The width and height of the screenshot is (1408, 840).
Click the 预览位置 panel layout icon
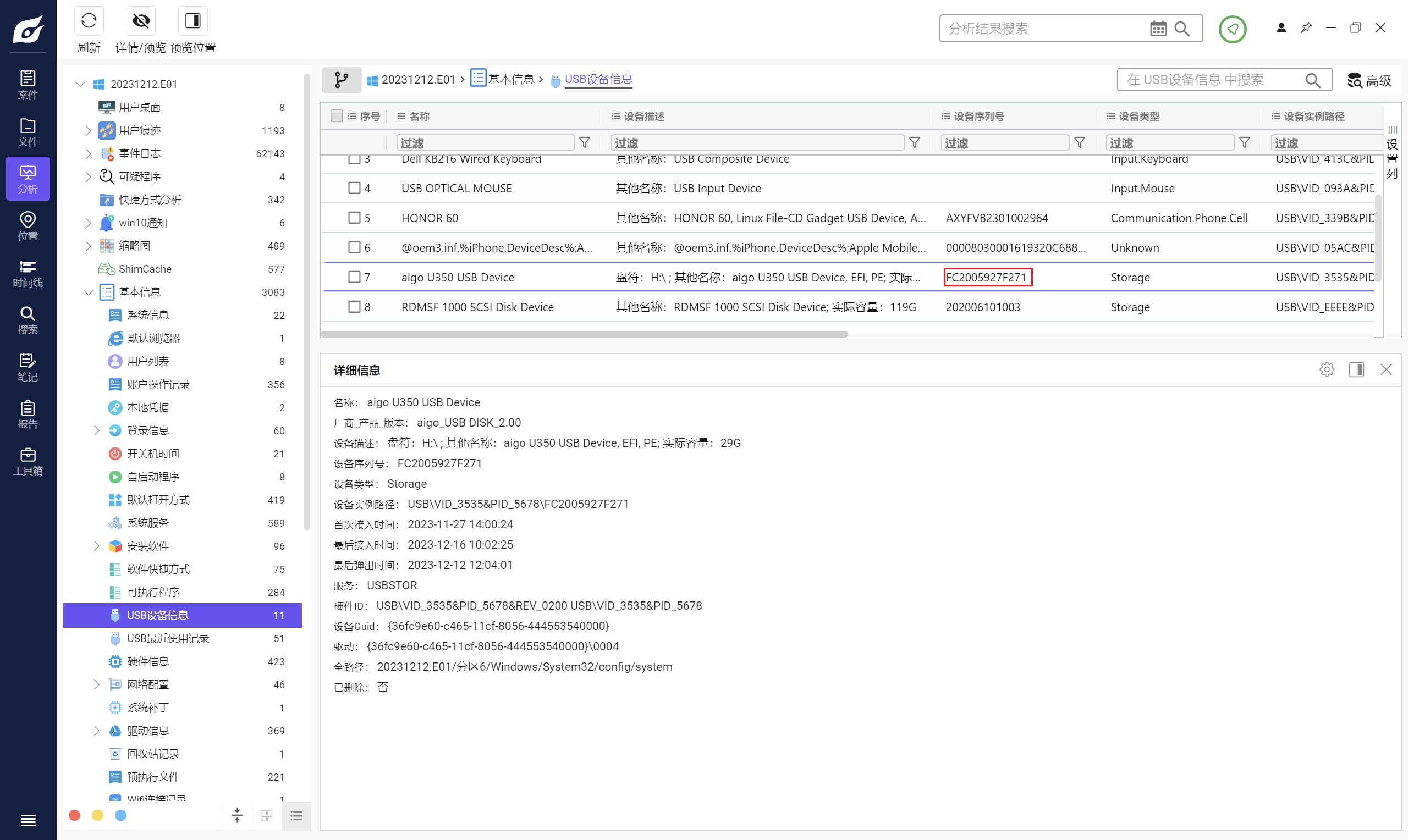pyautogui.click(x=193, y=21)
